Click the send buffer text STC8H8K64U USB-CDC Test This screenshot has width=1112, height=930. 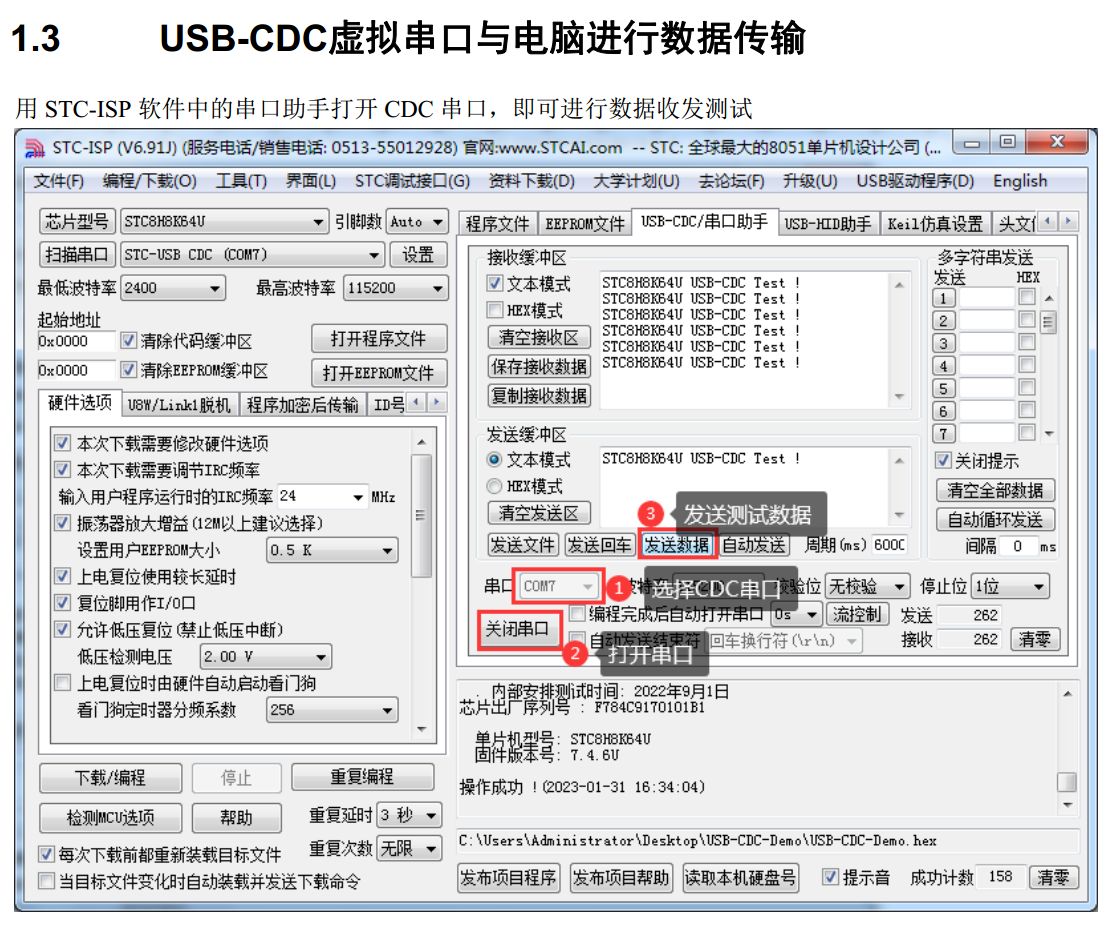[701, 458]
